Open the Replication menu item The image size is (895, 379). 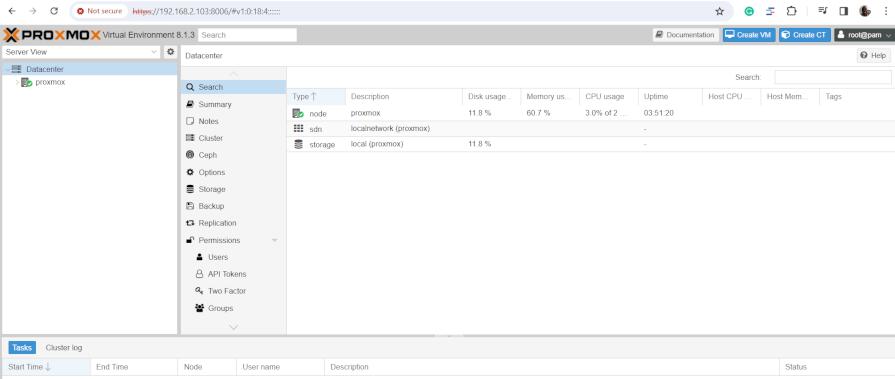point(233,223)
